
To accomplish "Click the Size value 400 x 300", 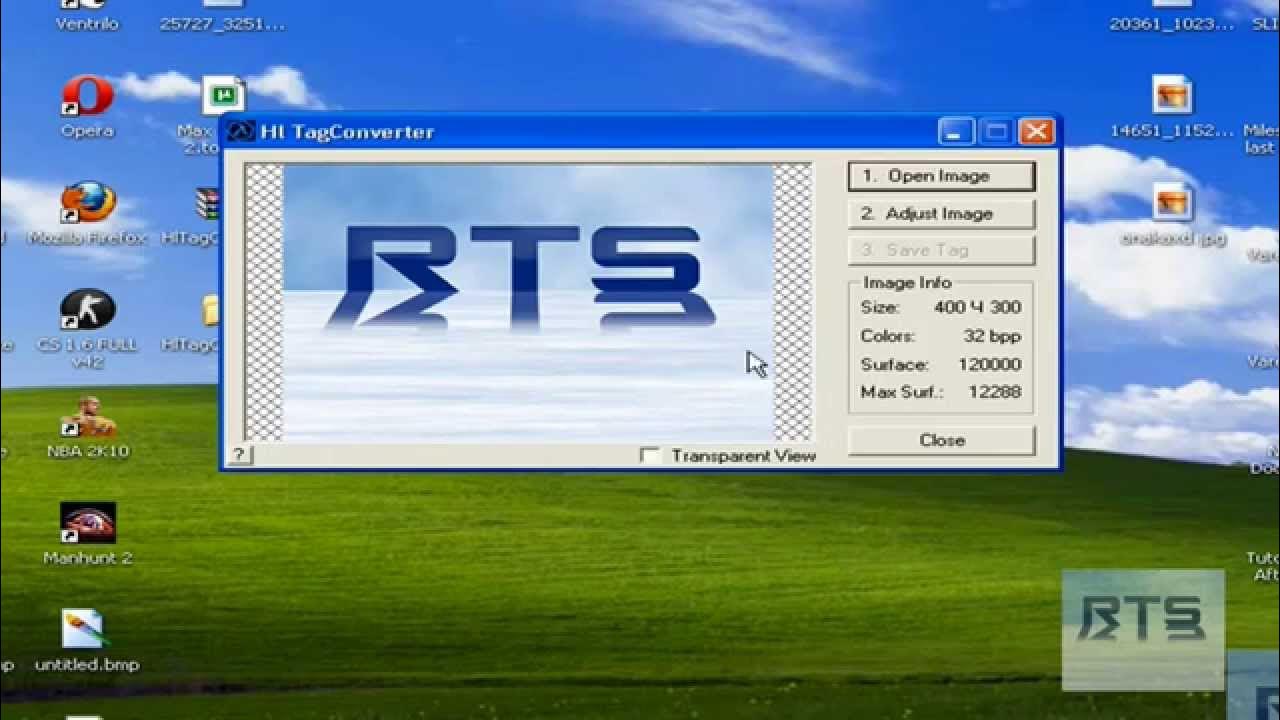I will [x=977, y=308].
